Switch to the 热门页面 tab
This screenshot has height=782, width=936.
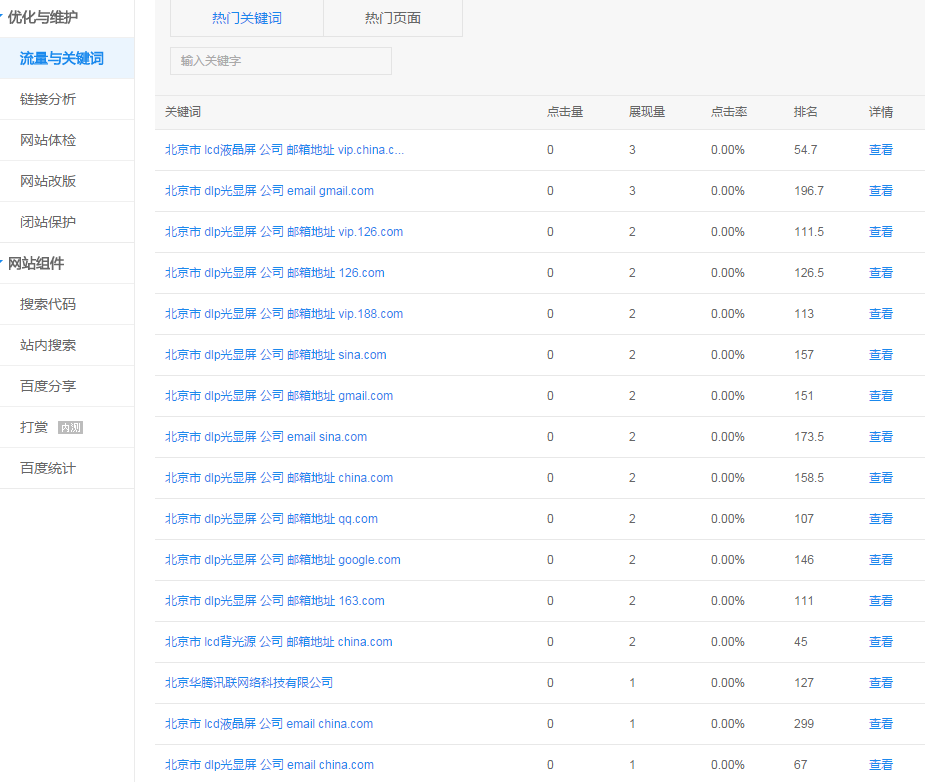coord(392,18)
